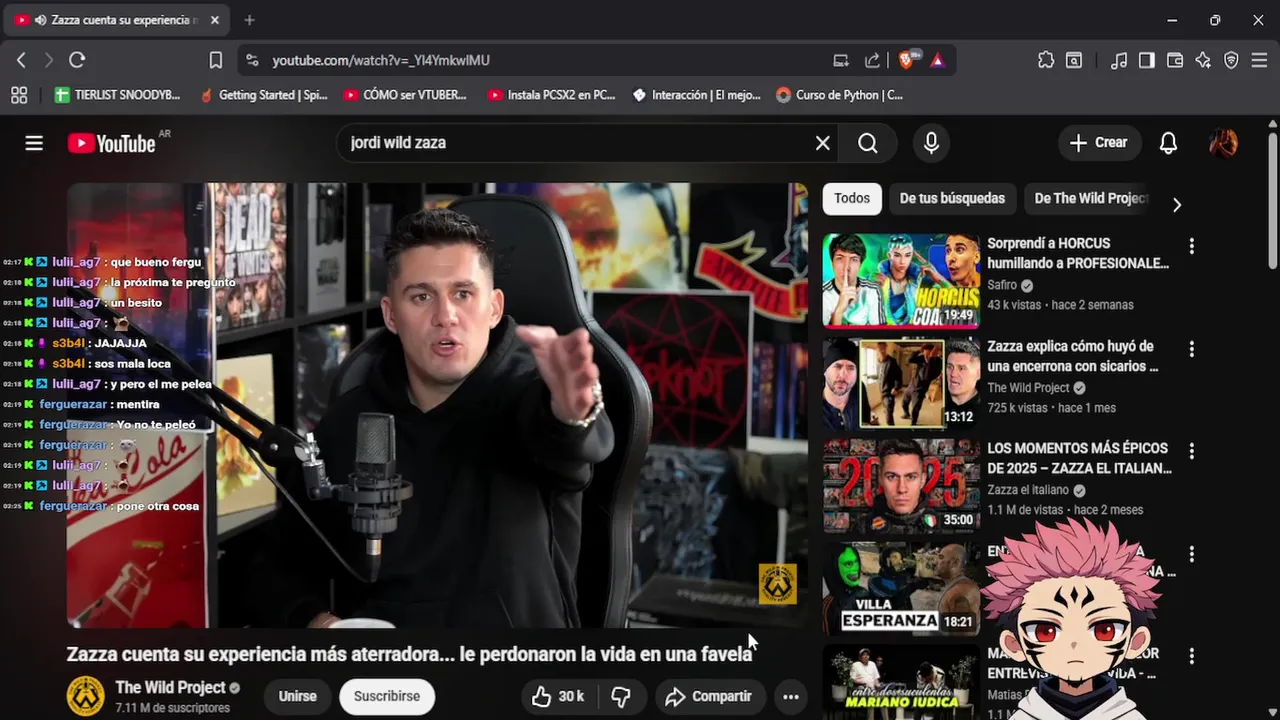Open options menu of Villa Esperanza video
This screenshot has width=1280, height=720.
pyautogui.click(x=1191, y=554)
